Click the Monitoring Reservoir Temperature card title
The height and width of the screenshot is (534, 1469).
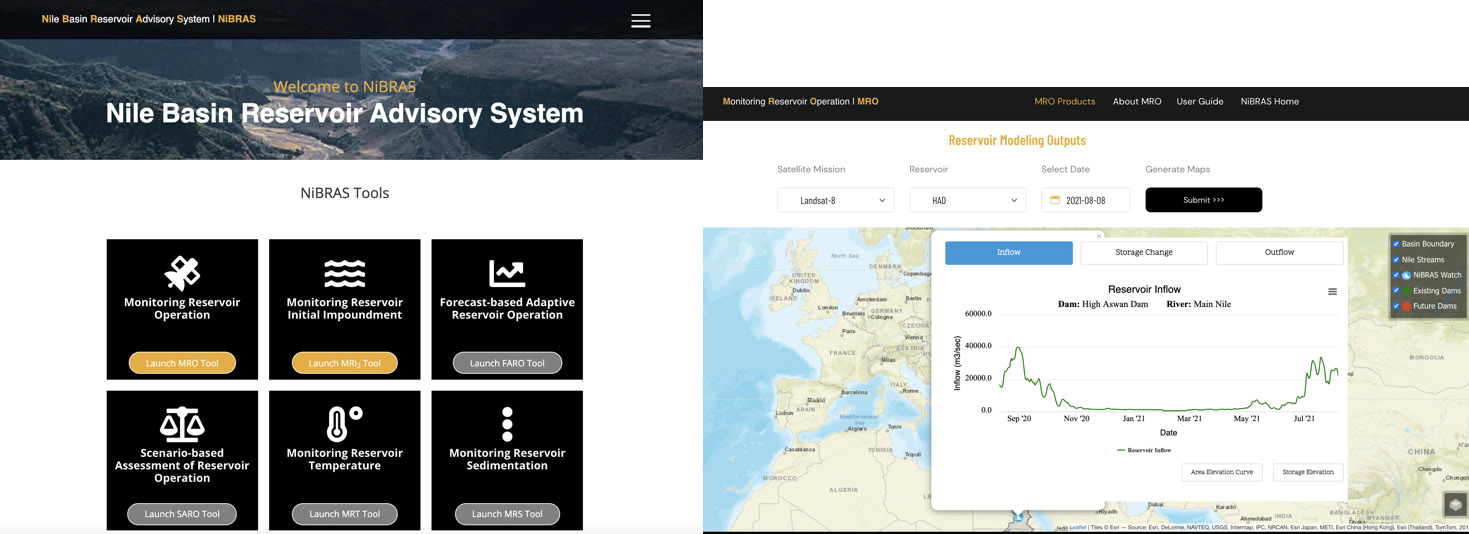point(345,459)
